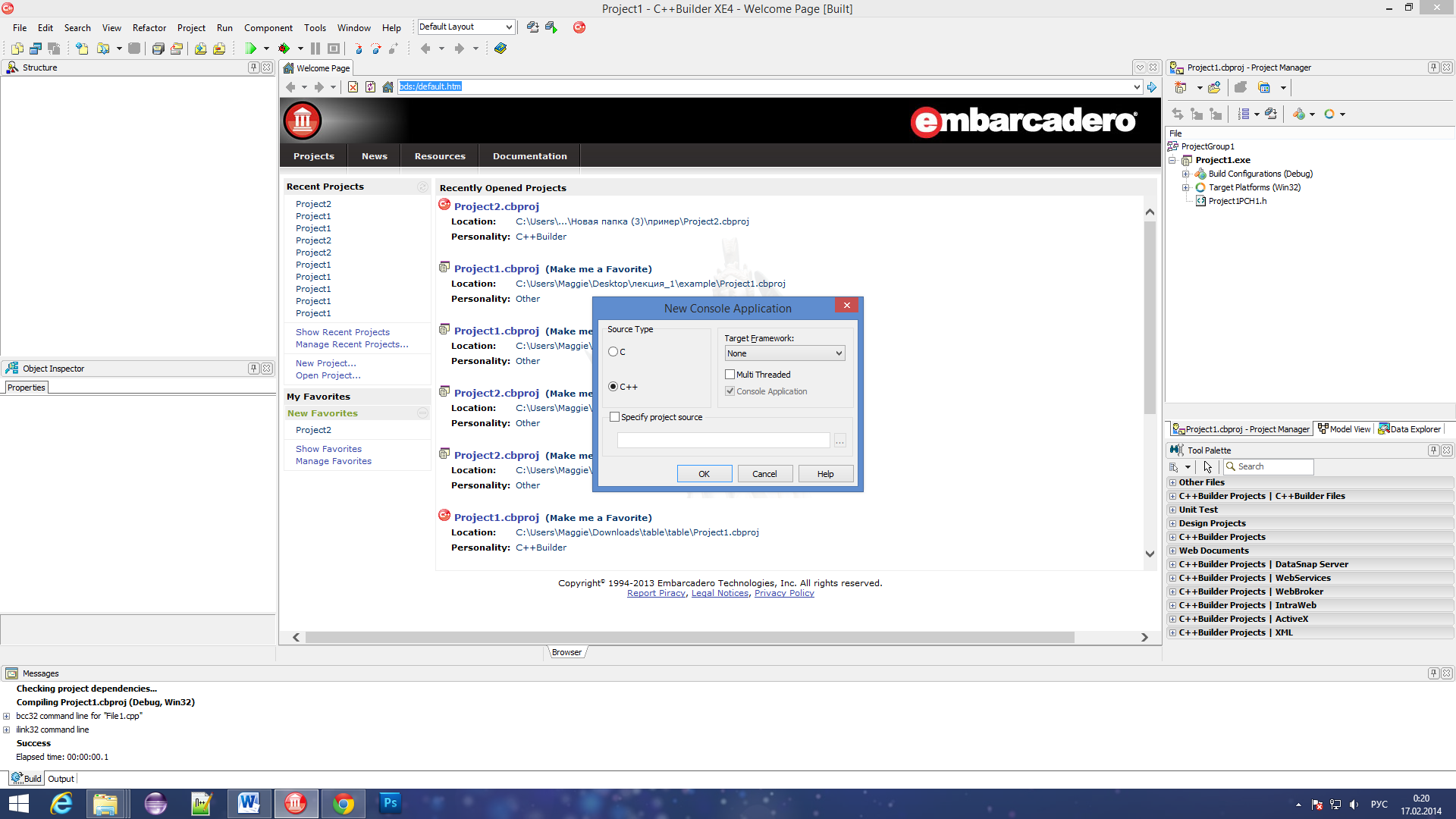Click the Trace Into icon

click(359, 49)
